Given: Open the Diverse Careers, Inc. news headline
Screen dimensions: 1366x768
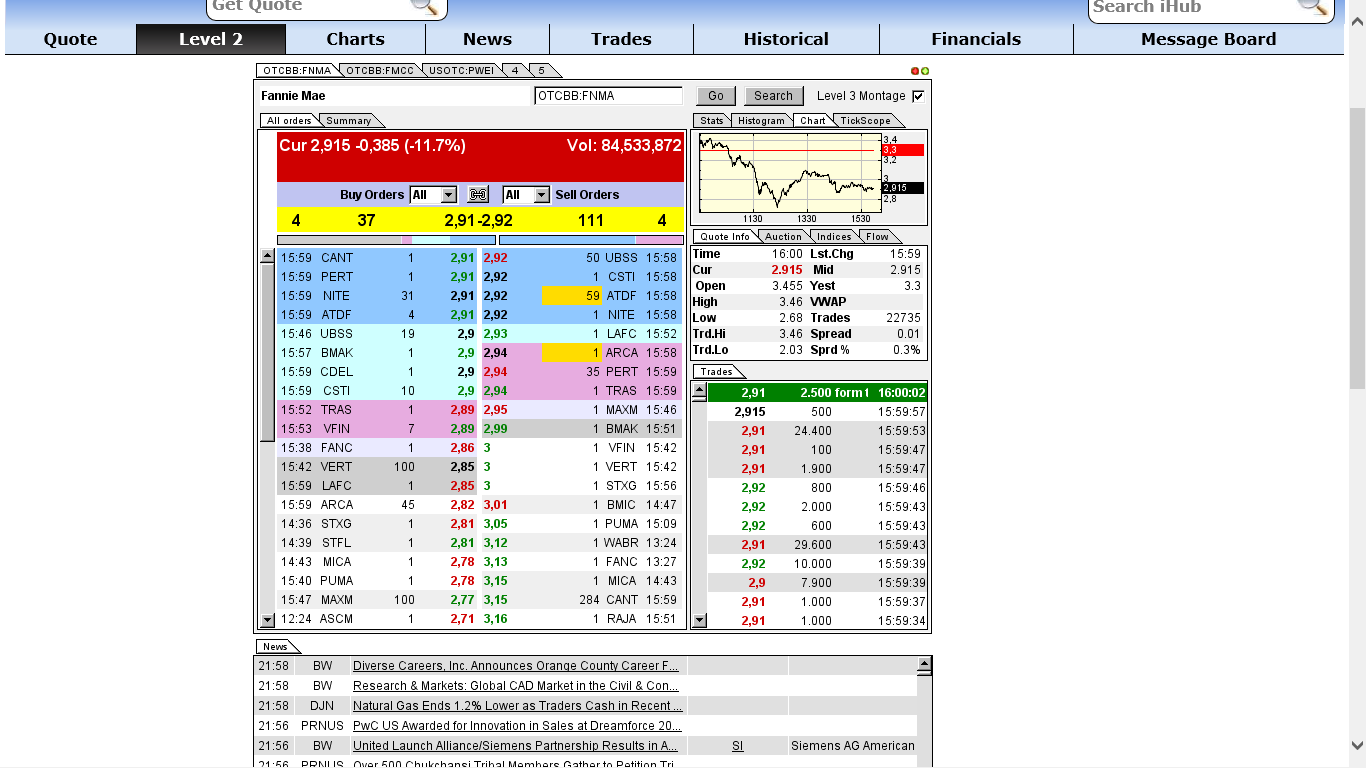Looking at the screenshot, I should 516,666.
